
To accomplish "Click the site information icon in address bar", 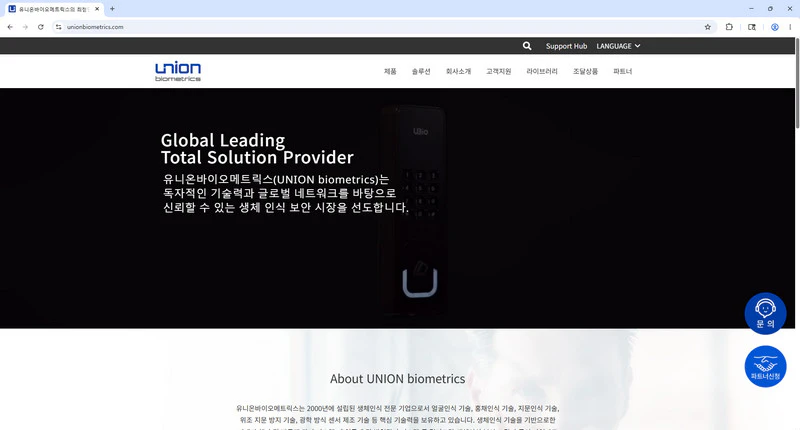I will coord(59,27).
